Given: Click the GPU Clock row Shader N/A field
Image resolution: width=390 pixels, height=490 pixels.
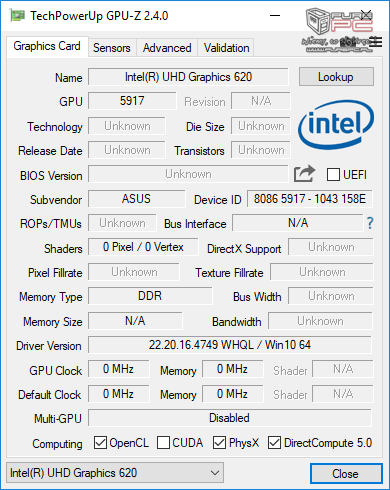Looking at the screenshot, I should [343, 369].
